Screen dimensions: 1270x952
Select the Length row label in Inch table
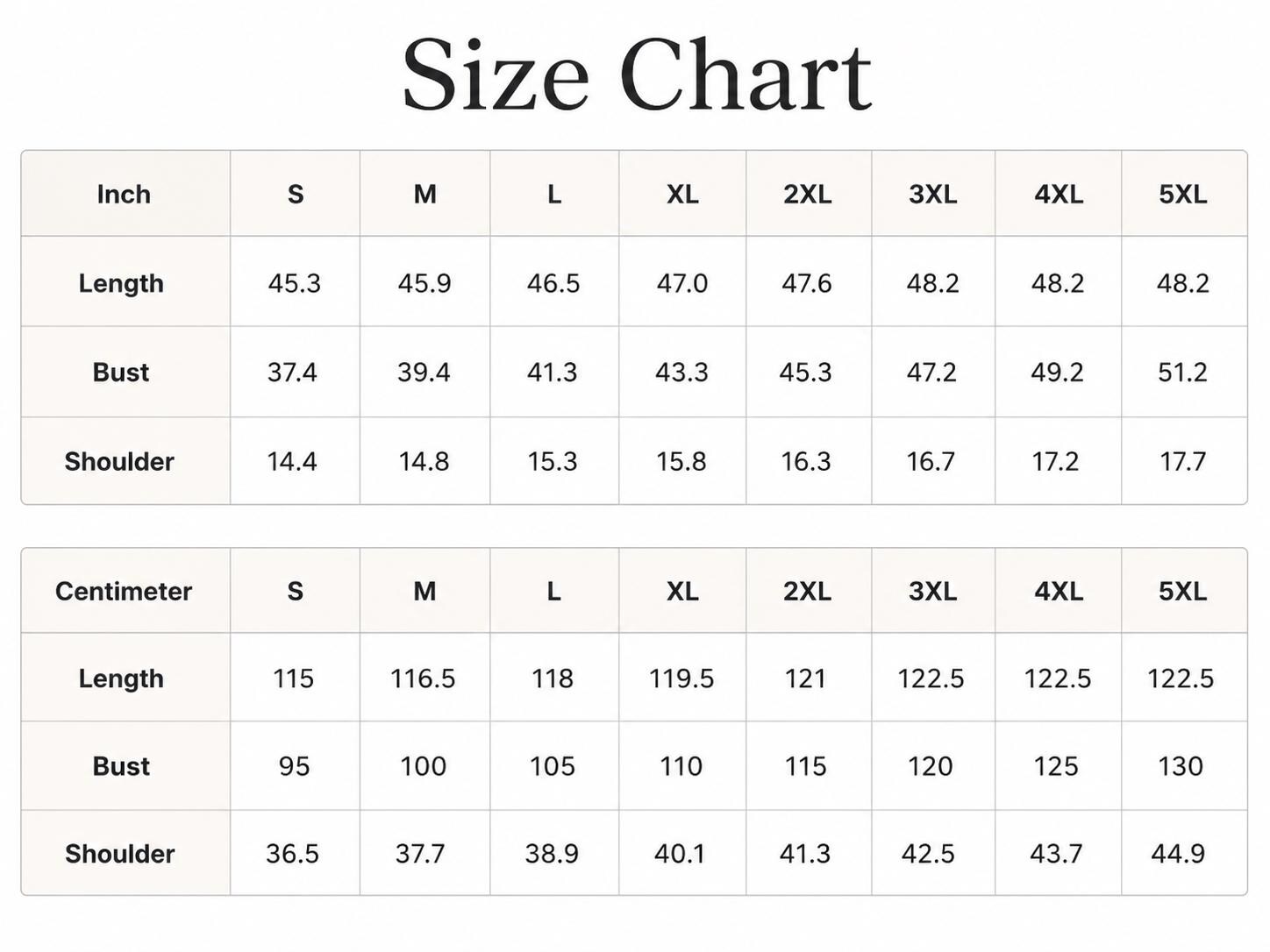point(121,283)
